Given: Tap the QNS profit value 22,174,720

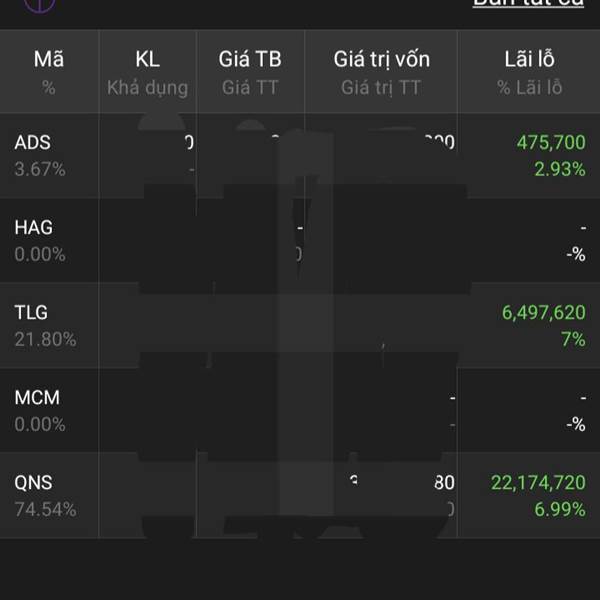Looking at the screenshot, I should (x=538, y=483).
